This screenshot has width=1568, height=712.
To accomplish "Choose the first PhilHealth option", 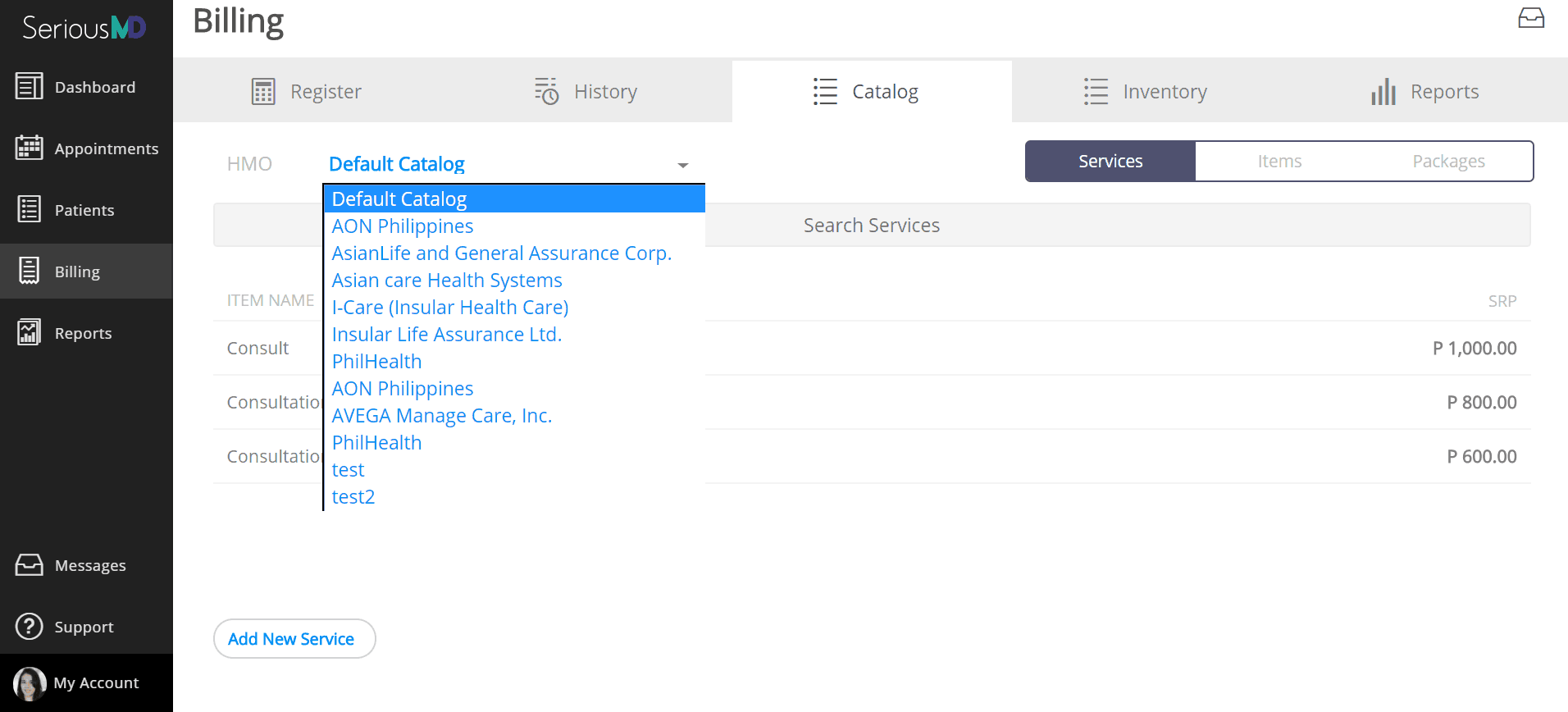I will [514, 361].
